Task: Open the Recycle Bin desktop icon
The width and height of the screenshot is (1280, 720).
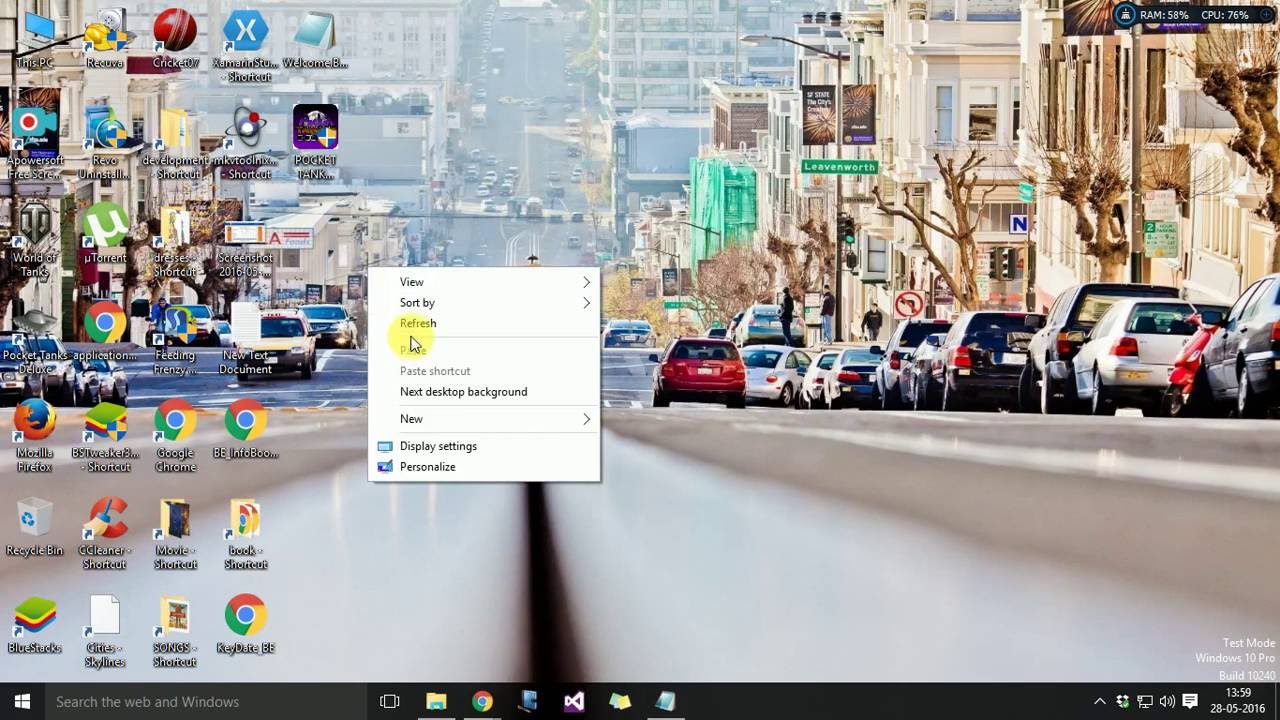Action: [34, 520]
